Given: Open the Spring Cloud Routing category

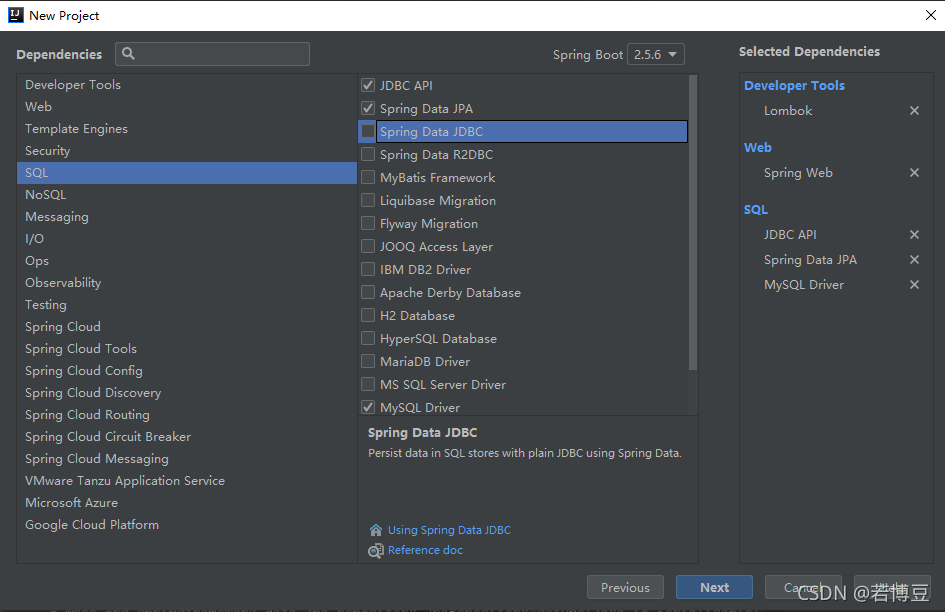Looking at the screenshot, I should tap(187, 415).
